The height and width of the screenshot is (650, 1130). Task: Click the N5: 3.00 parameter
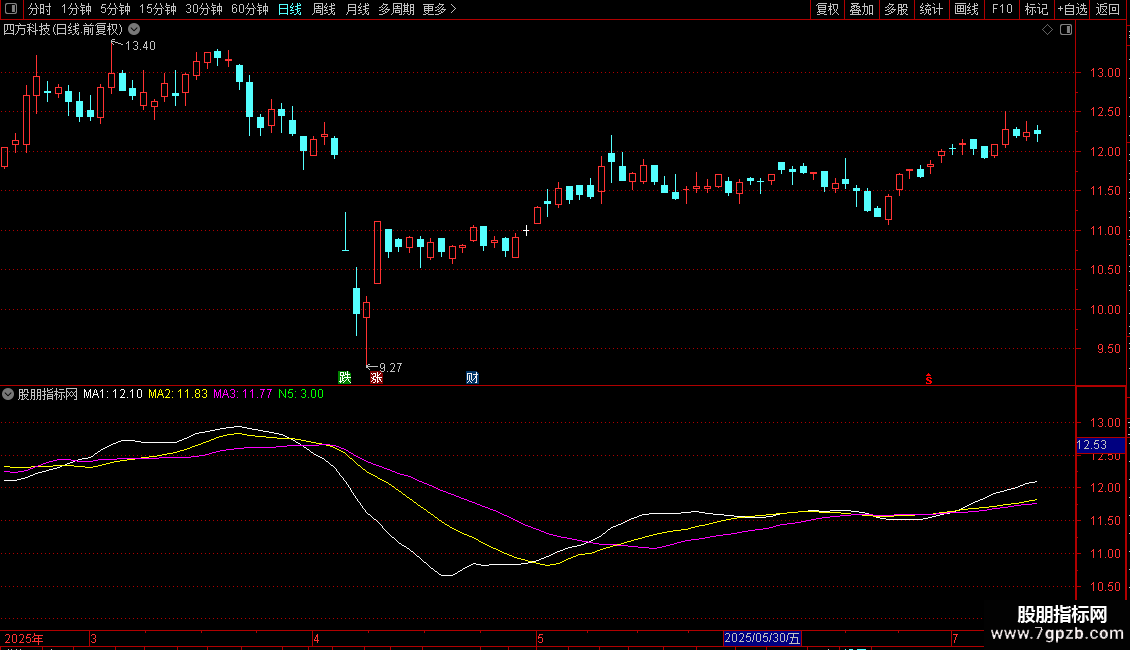pyautogui.click(x=301, y=394)
